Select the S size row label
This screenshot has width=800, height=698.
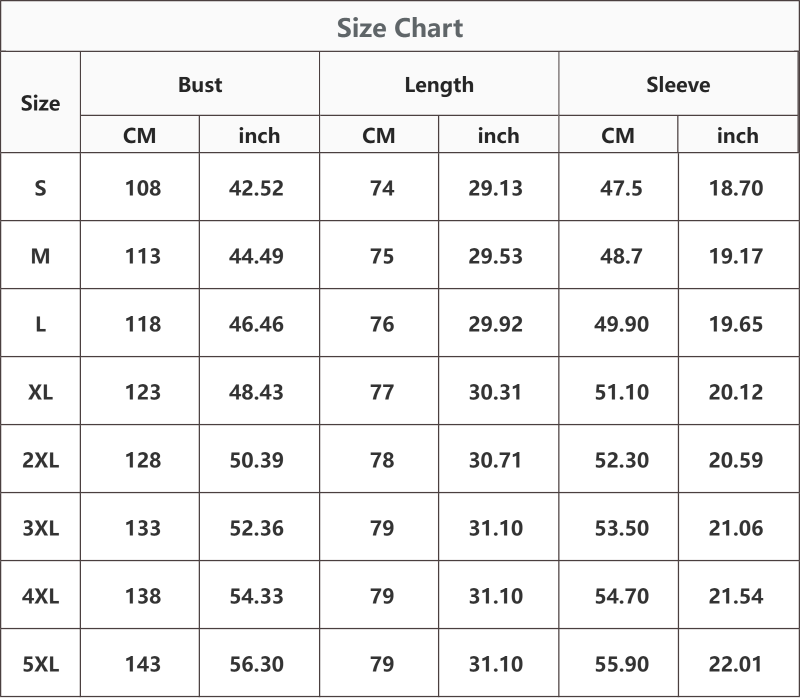pyautogui.click(x=40, y=188)
